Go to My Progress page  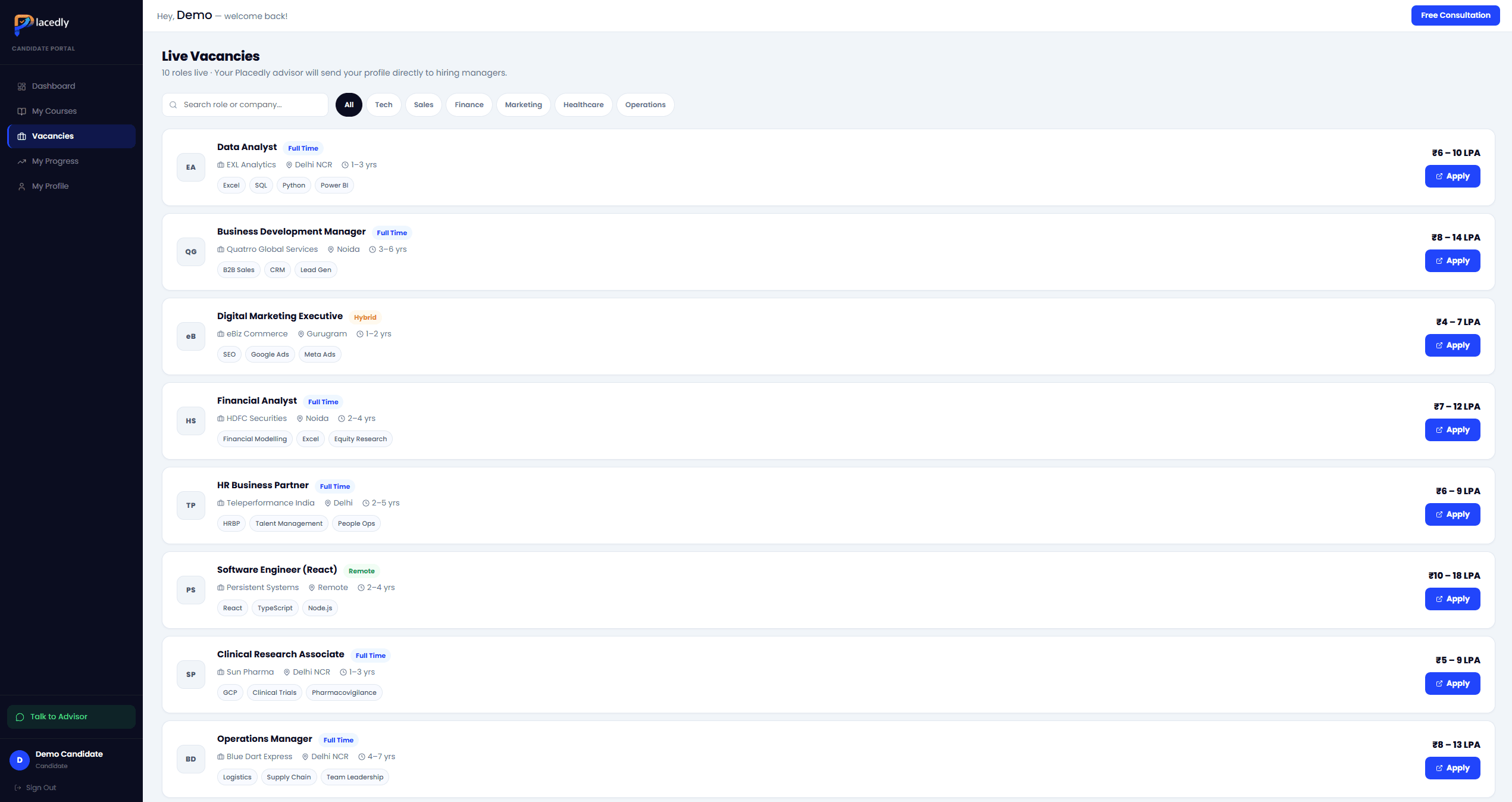point(71,161)
